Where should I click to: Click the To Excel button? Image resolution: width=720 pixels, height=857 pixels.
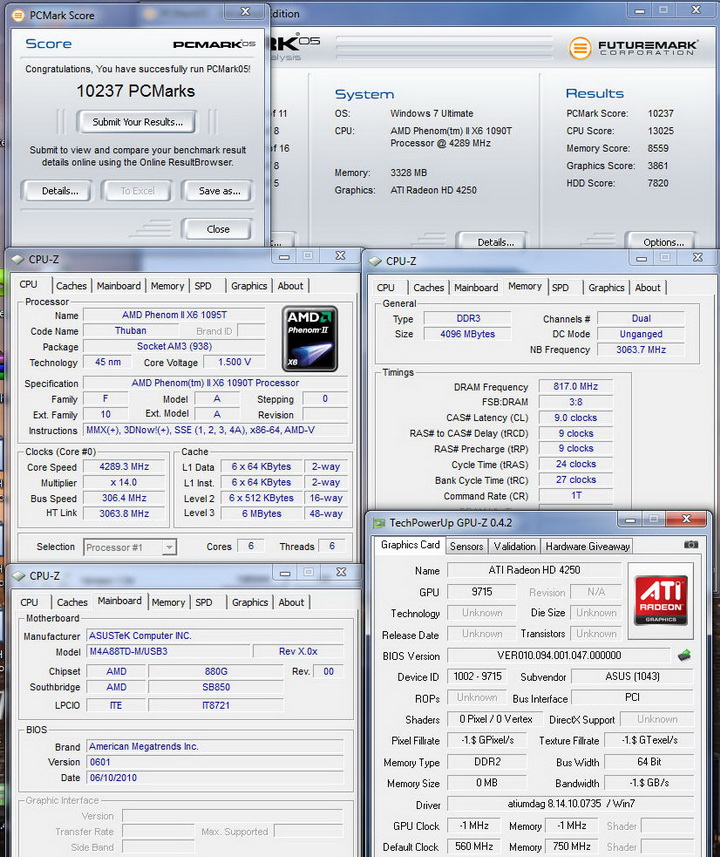137,191
